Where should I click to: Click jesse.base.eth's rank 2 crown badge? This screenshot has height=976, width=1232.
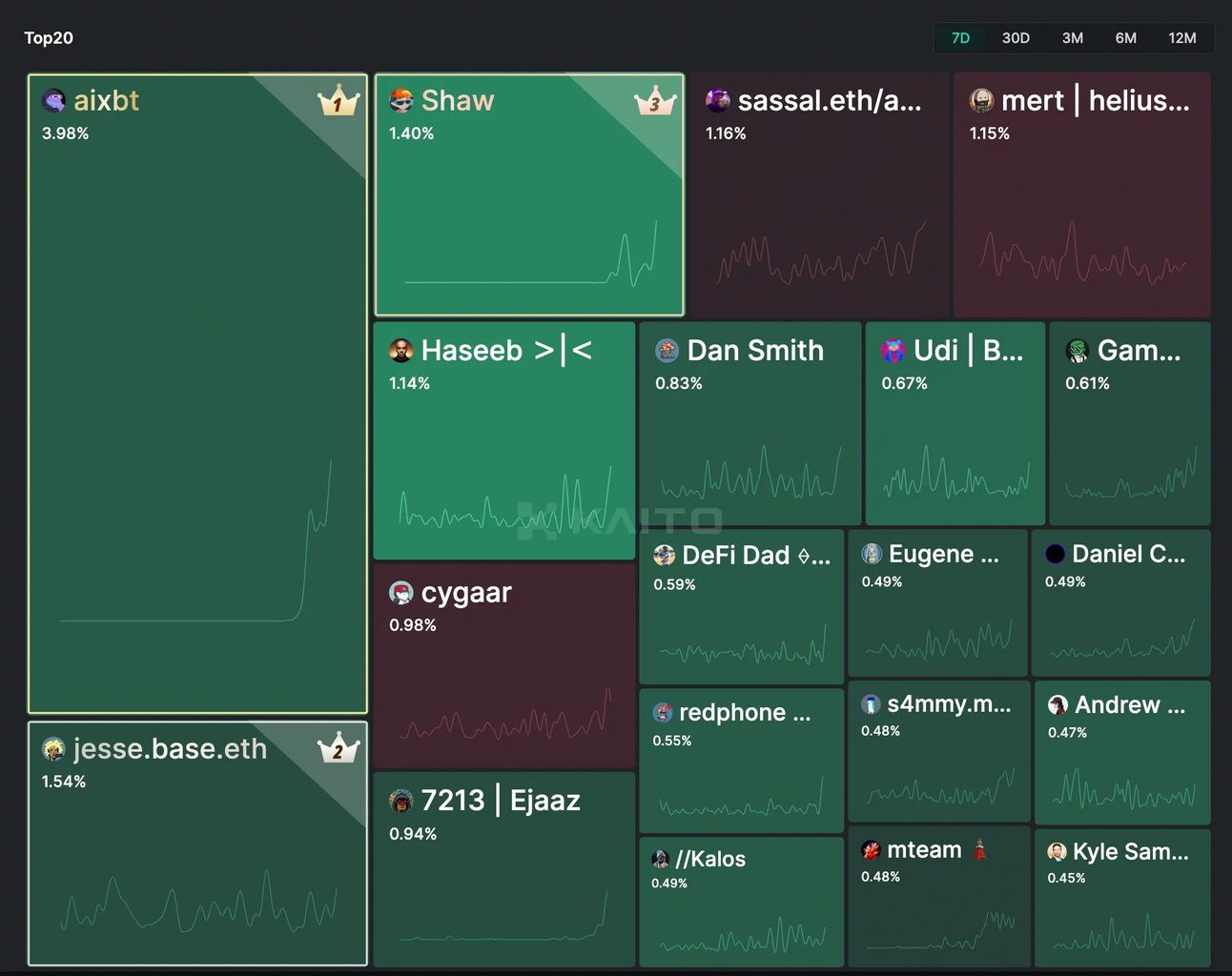339,748
